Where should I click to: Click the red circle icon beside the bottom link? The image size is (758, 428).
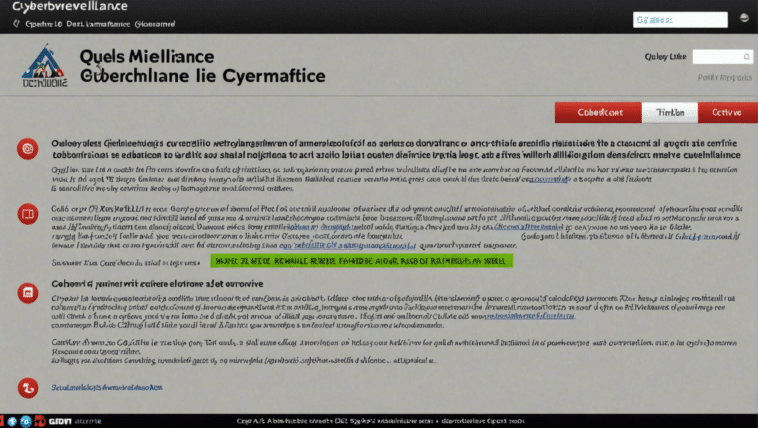pyautogui.click(x=28, y=387)
